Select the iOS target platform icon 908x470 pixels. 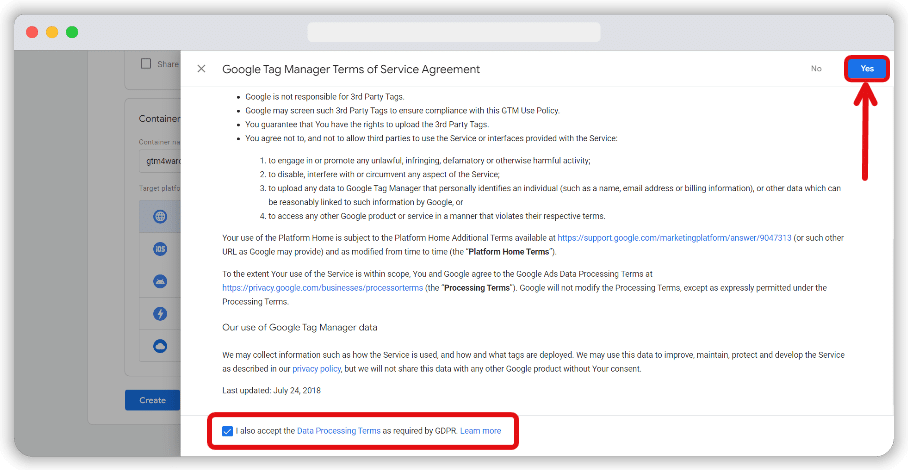click(x=160, y=249)
